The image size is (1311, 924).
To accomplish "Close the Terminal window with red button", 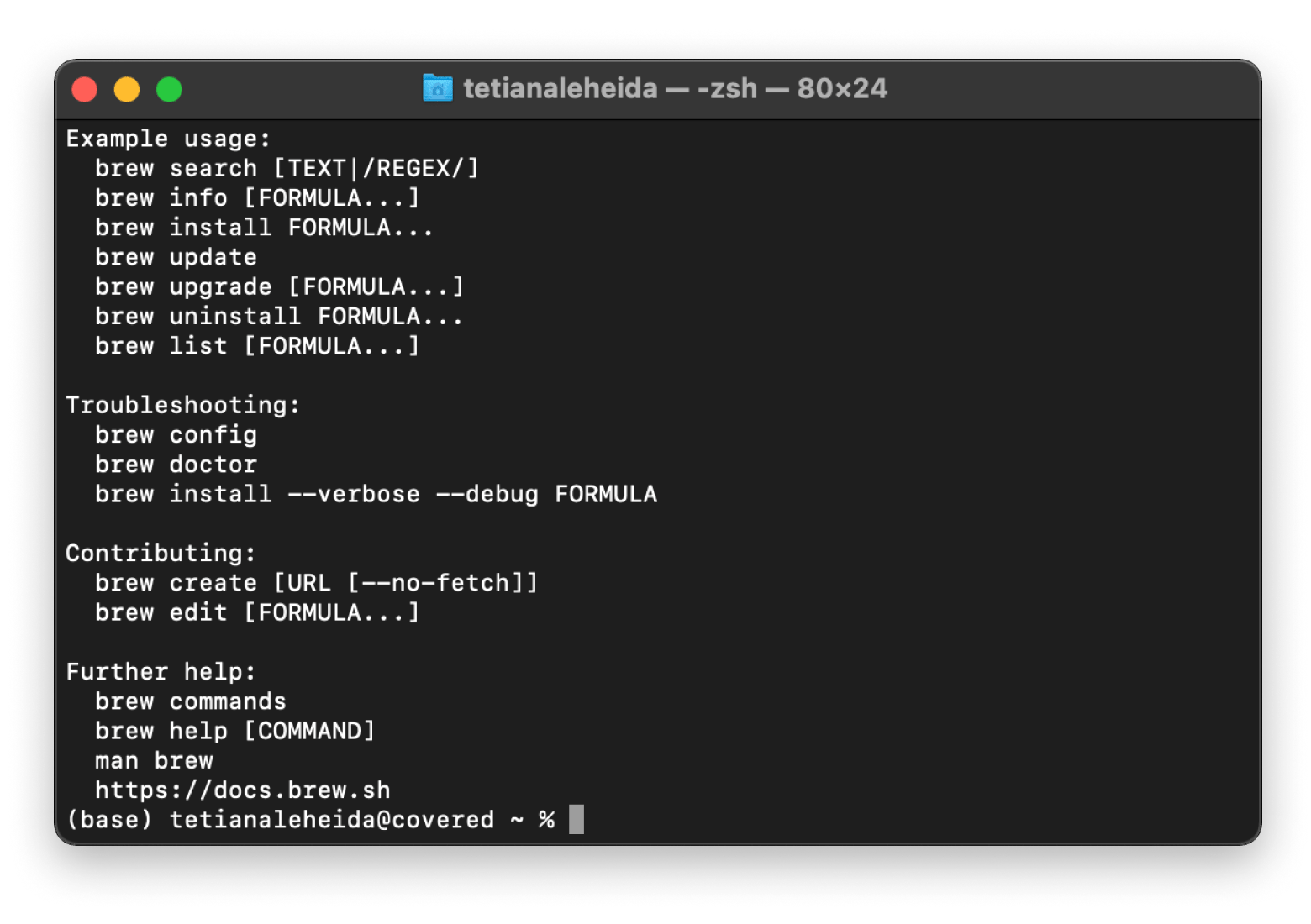I will pos(85,89).
